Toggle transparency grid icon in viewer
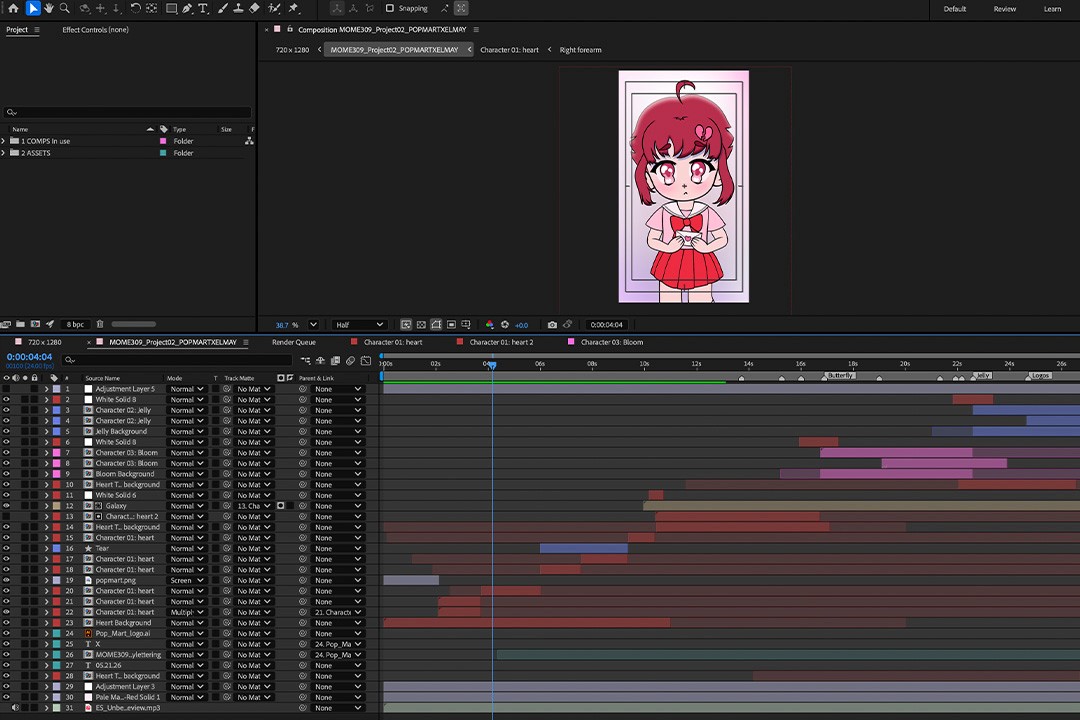Screen dimensions: 1080x720 pos(421,325)
